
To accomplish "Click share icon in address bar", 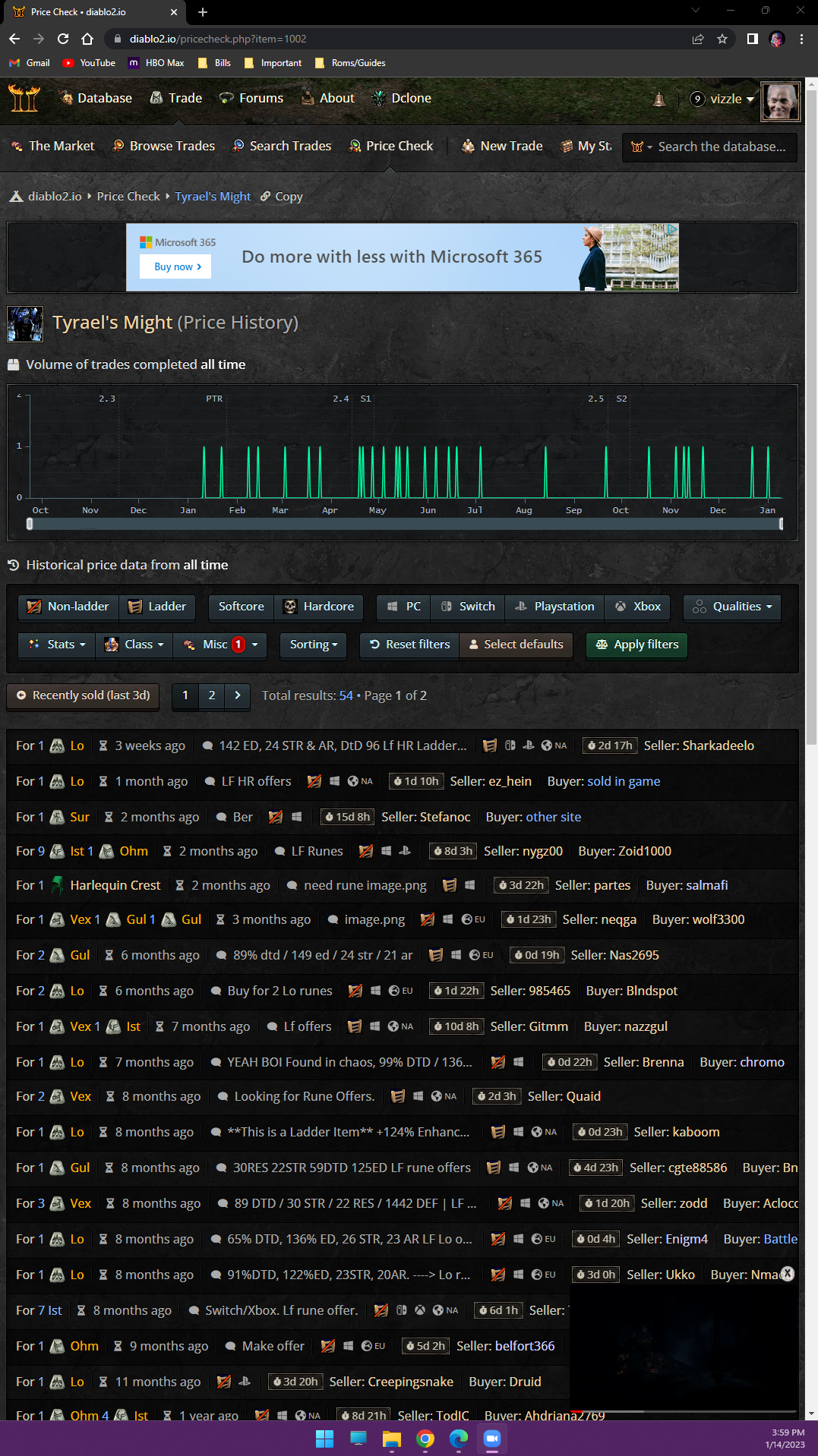I will click(x=697, y=39).
